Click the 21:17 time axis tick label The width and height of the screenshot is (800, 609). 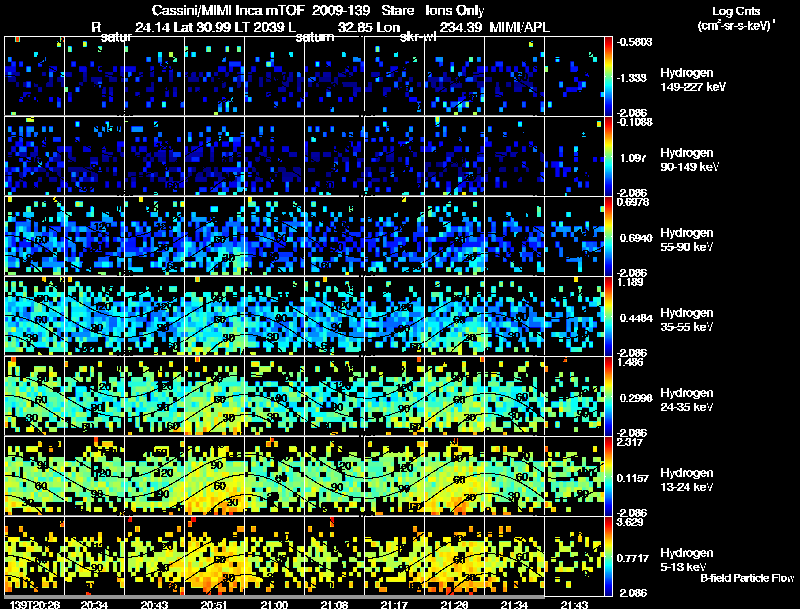394,604
